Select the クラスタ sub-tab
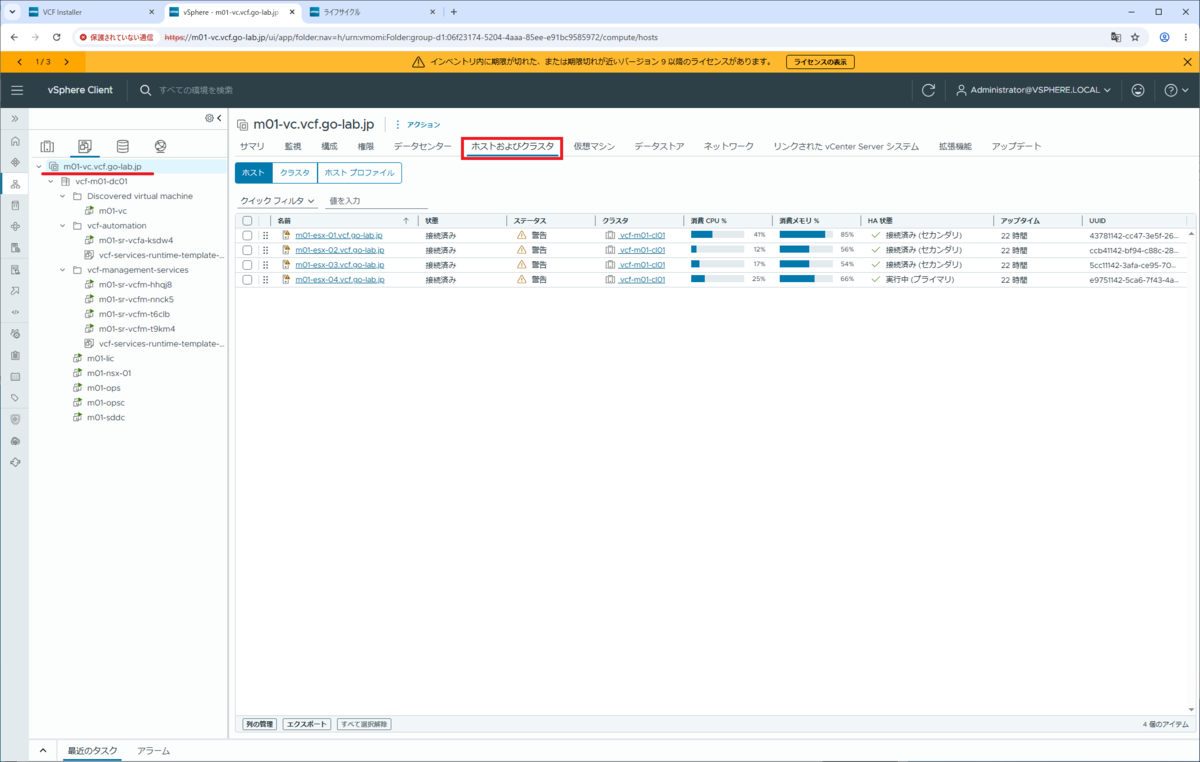 click(294, 173)
